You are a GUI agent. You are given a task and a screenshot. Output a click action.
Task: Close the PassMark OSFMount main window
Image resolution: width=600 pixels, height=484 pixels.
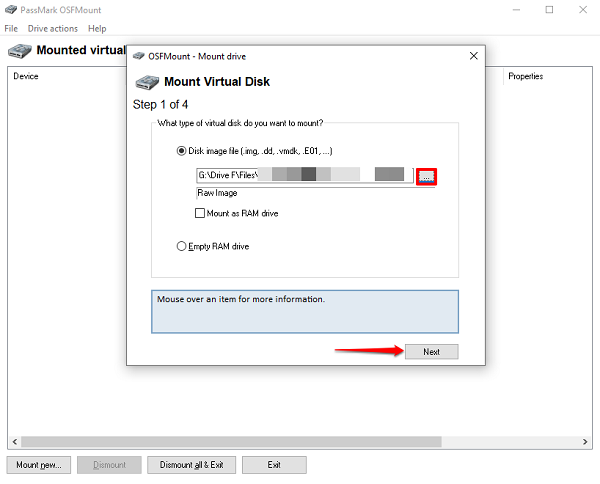[x=583, y=10]
